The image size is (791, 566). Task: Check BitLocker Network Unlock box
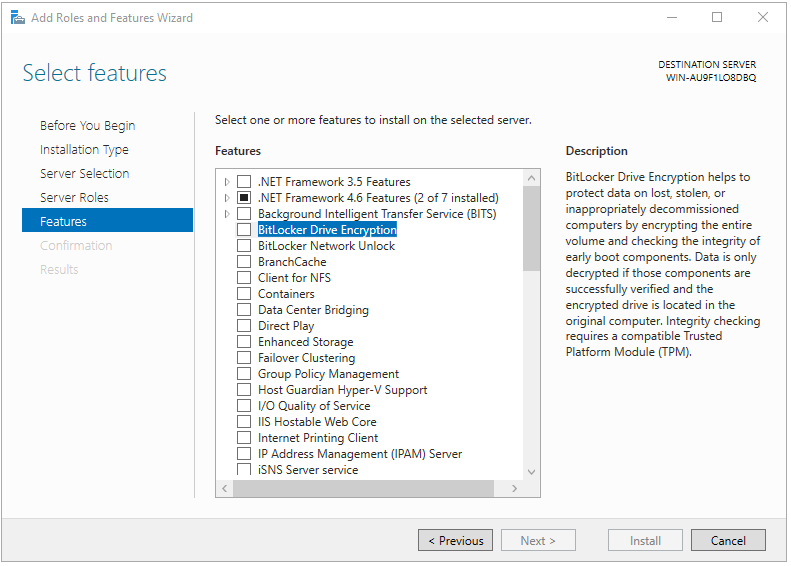pyautogui.click(x=244, y=246)
